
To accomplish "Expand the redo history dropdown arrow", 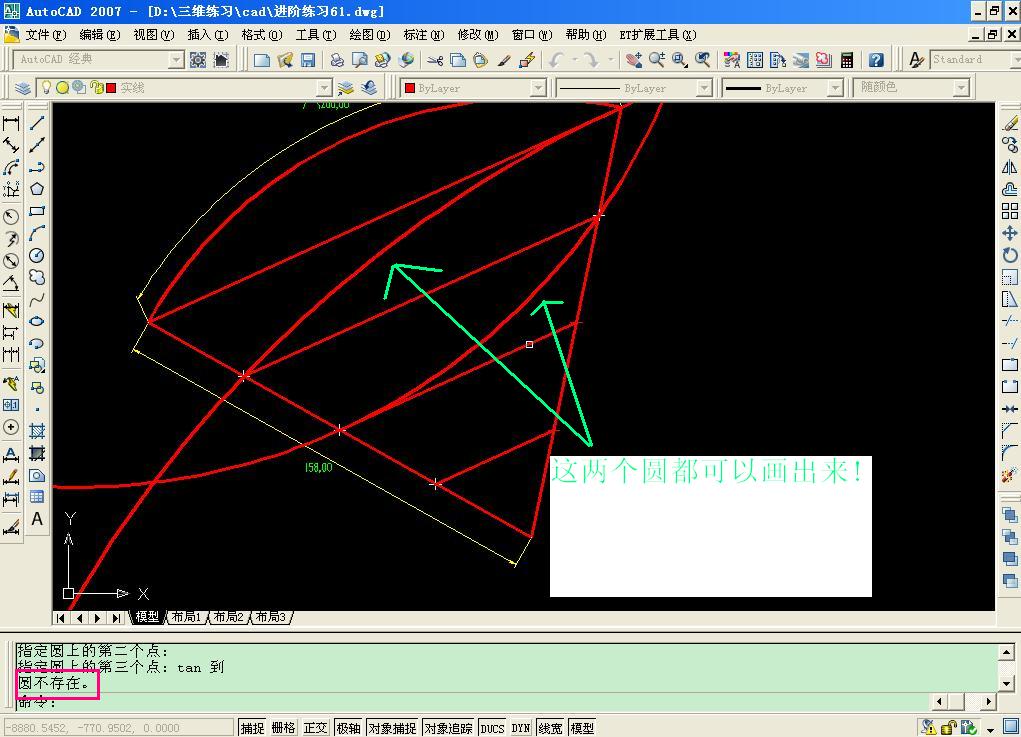I will (610, 61).
